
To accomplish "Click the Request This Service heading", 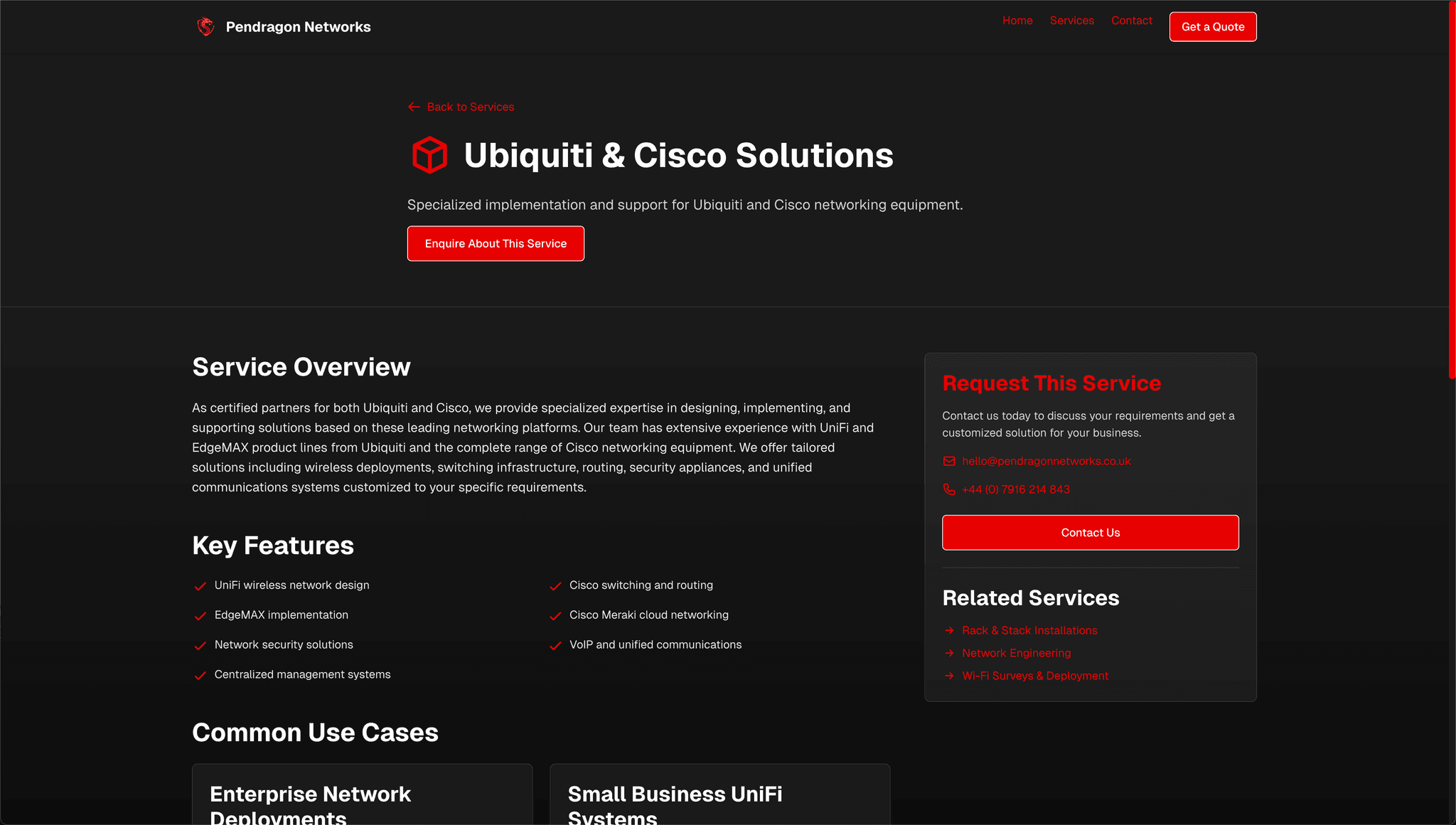I will [x=1051, y=383].
